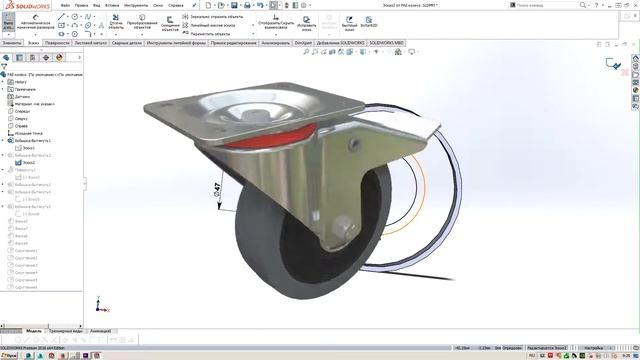Select the Sketch Fillet tool
The image size is (640, 360).
(88, 34)
